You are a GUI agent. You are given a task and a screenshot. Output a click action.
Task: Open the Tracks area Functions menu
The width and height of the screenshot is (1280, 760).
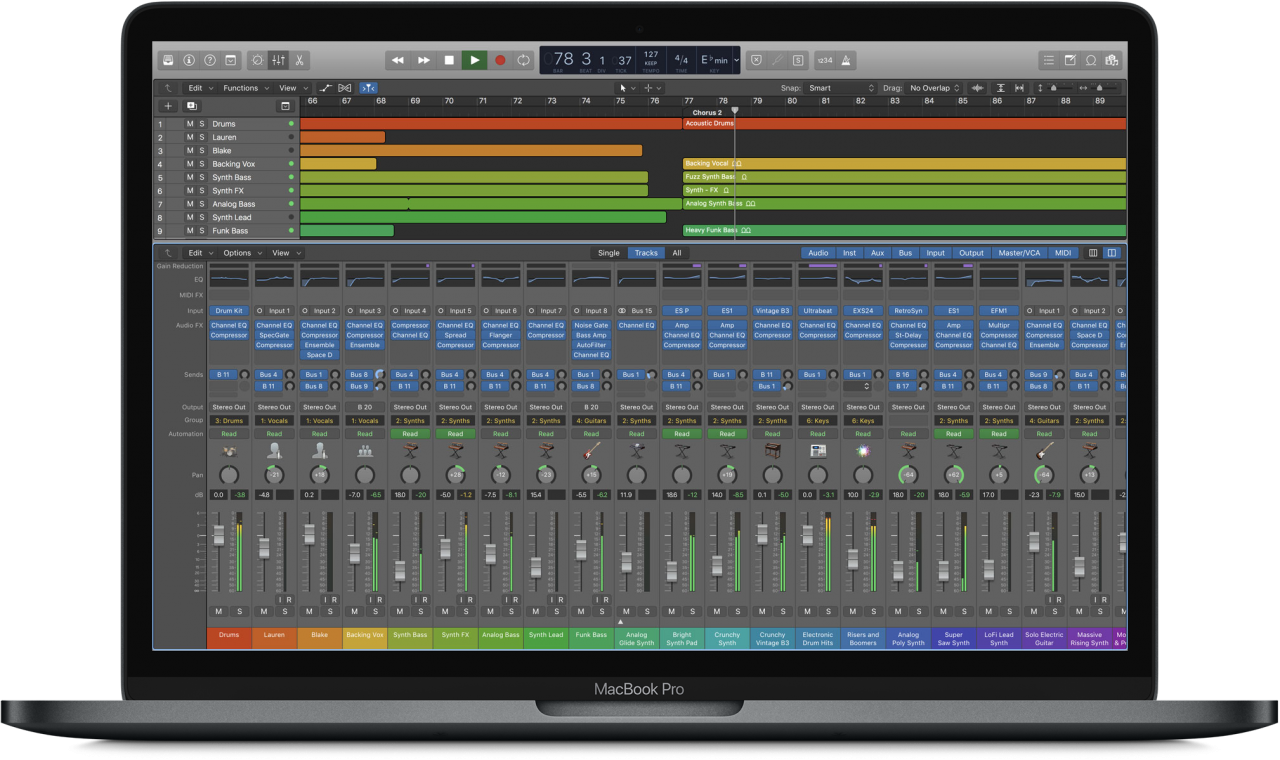click(x=244, y=88)
